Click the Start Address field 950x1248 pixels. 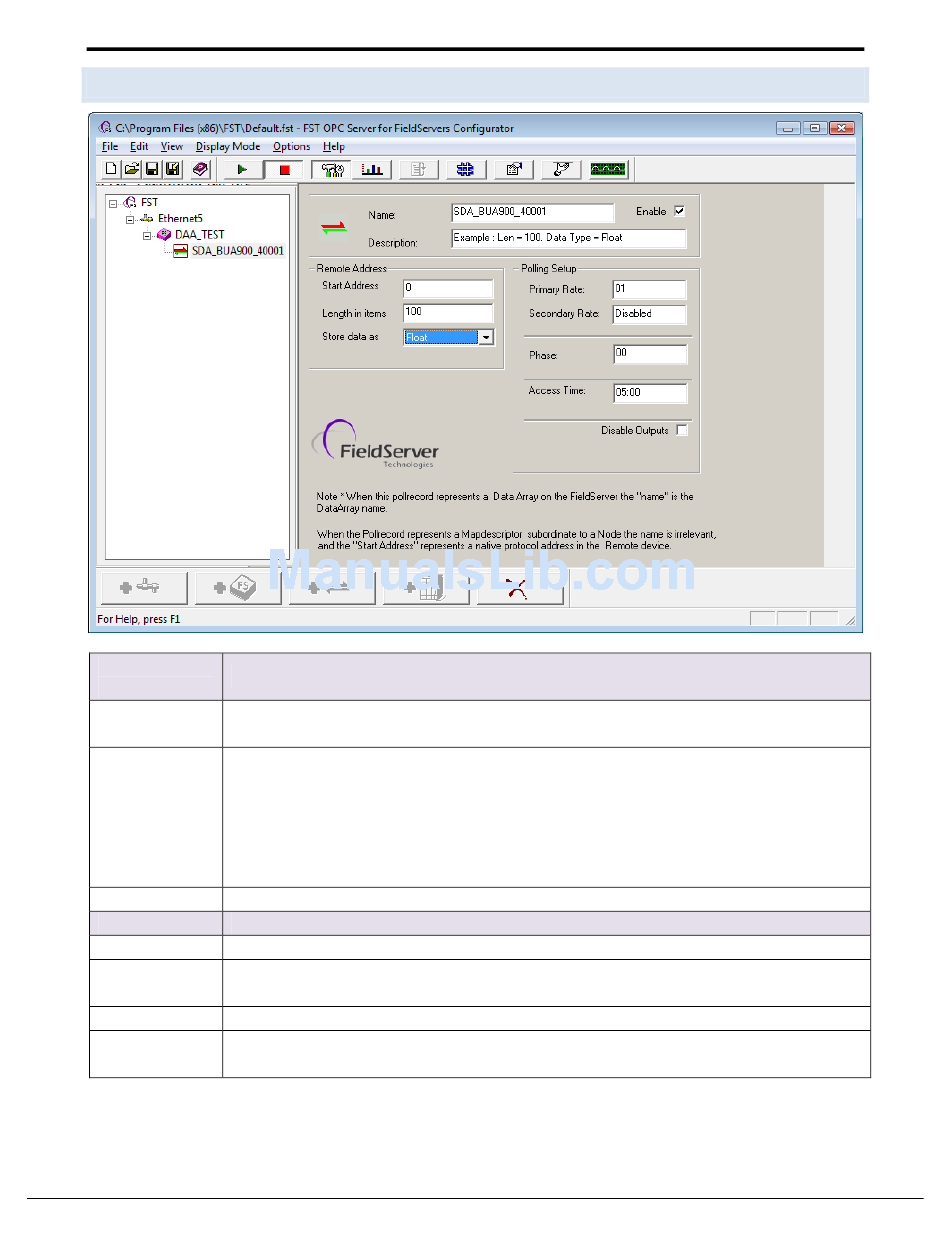tap(448, 289)
